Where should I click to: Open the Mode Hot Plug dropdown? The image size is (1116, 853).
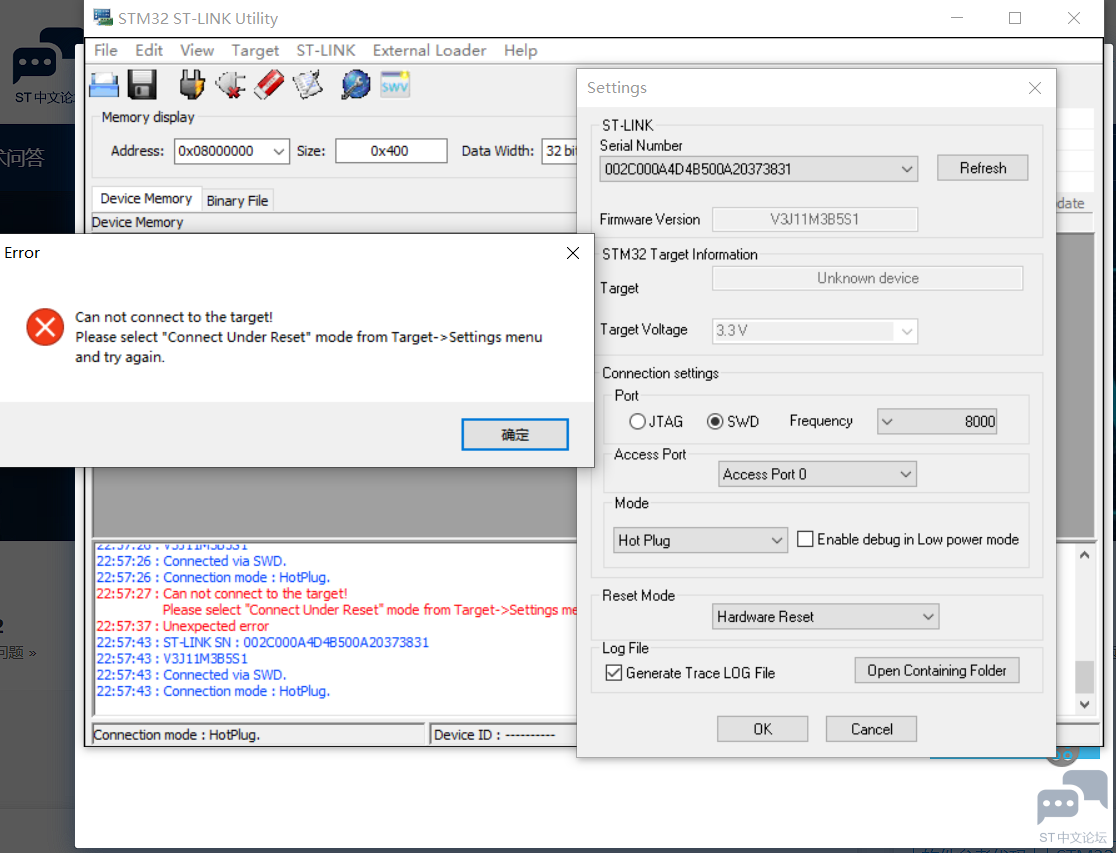[777, 540]
